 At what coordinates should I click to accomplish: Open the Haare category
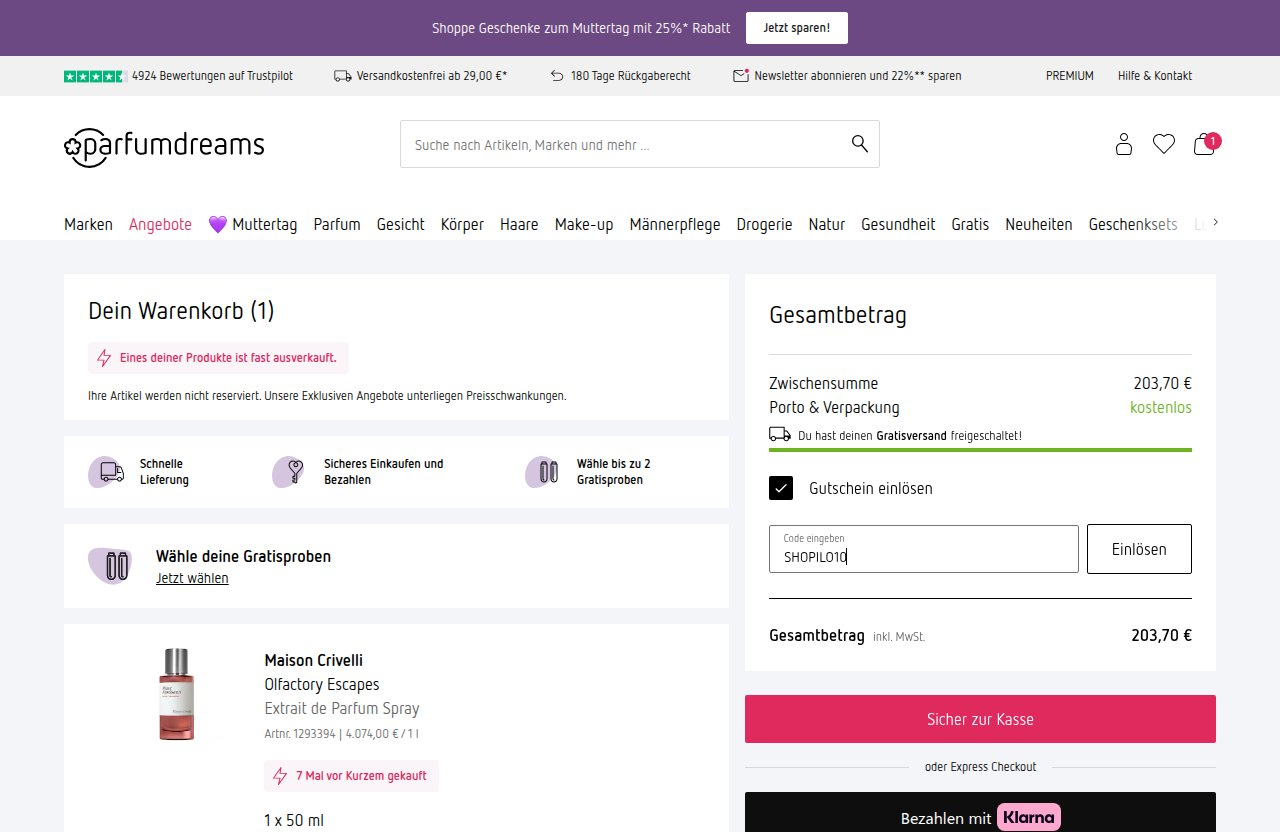click(519, 225)
